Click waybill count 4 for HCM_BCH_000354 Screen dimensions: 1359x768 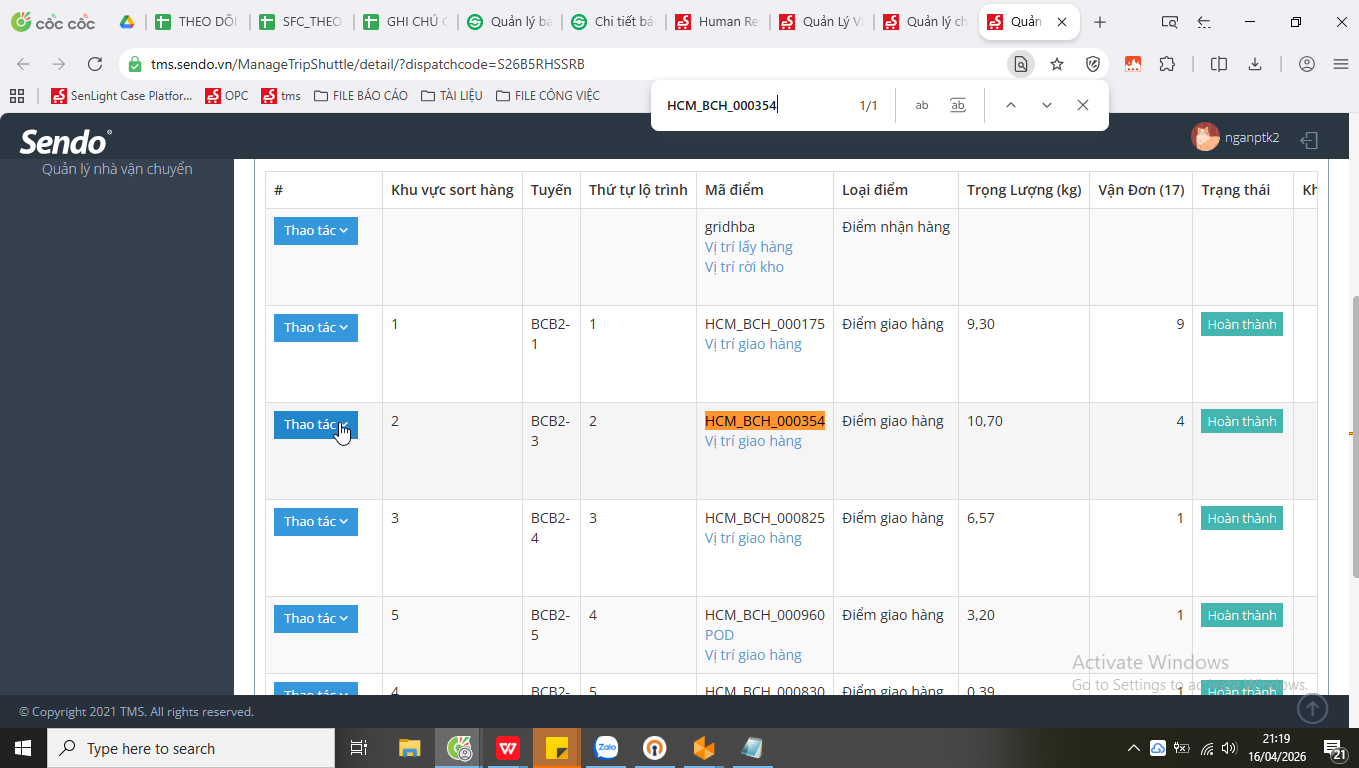1180,421
